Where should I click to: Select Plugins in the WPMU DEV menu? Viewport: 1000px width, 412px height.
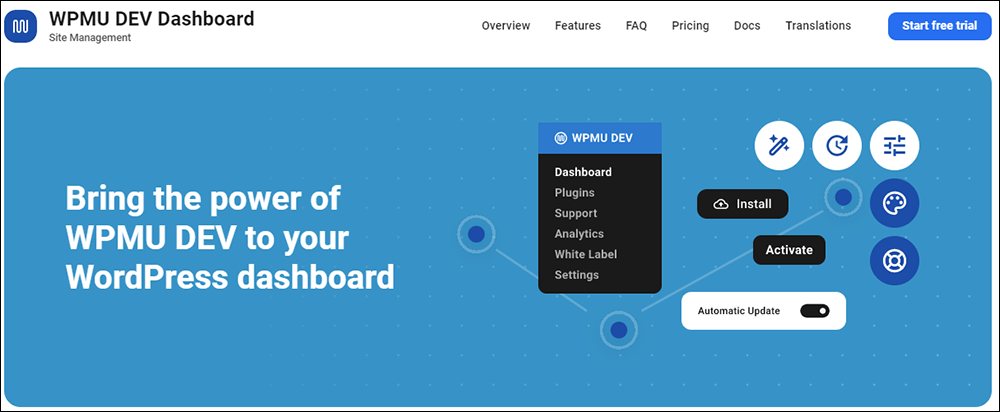575,193
